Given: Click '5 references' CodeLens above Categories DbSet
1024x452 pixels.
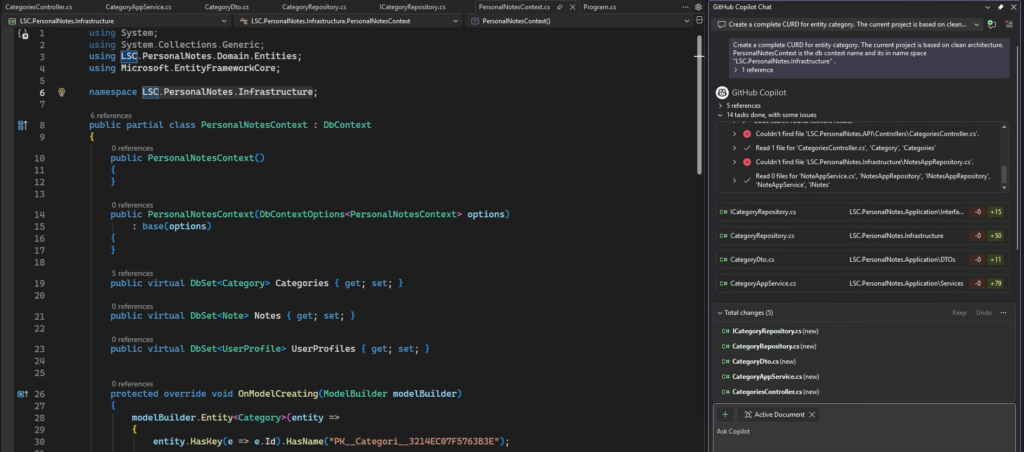Looking at the screenshot, I should point(132,273).
